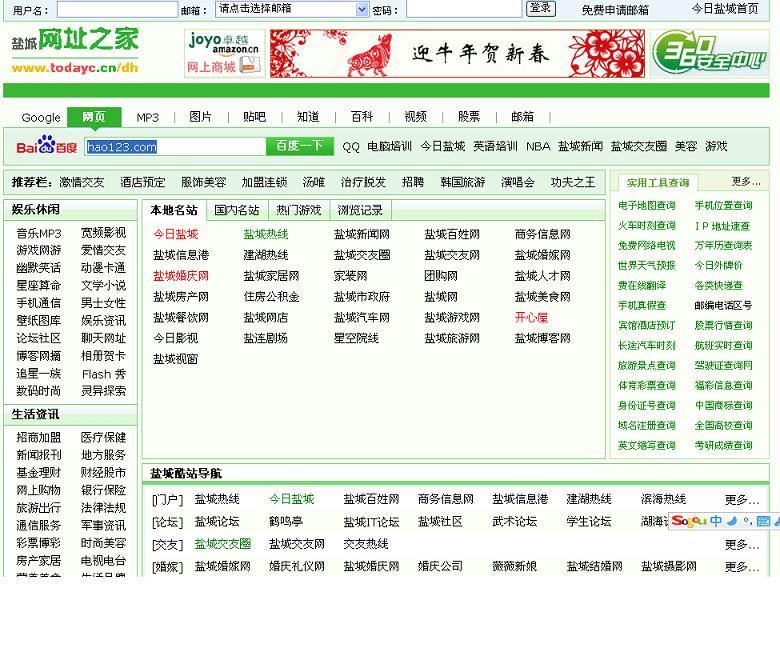The image size is (780, 664).
Task: Select the 网页 search tab
Action: tap(94, 117)
